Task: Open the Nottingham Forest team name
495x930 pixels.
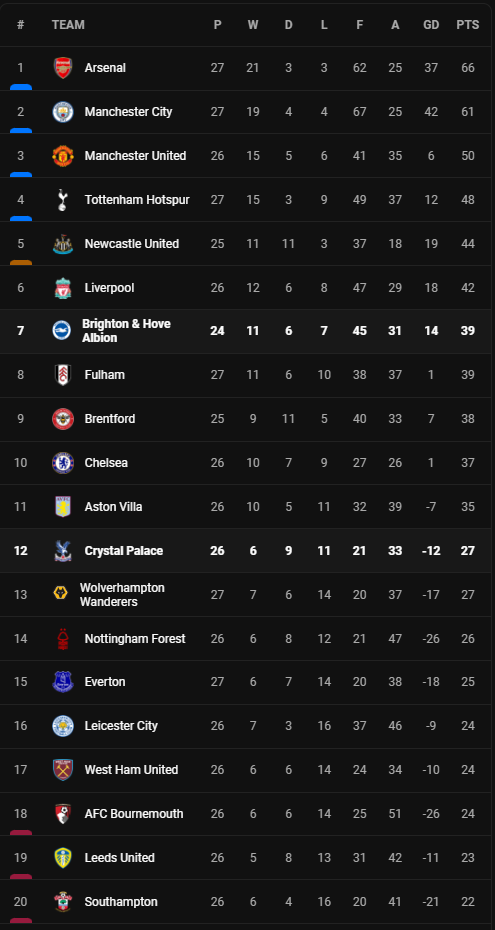Action: pos(135,639)
